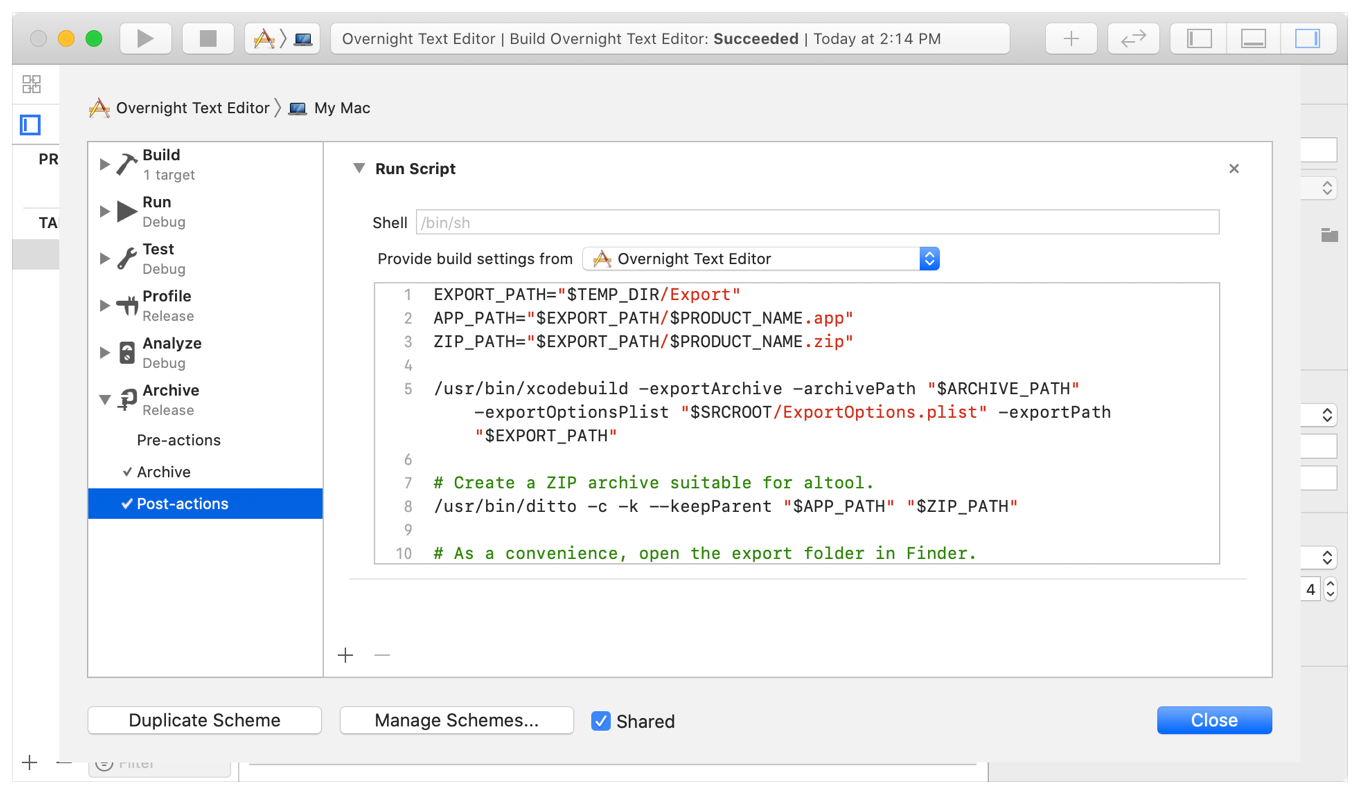
Task: Select Pre-actions under Archive
Action: [x=178, y=440]
